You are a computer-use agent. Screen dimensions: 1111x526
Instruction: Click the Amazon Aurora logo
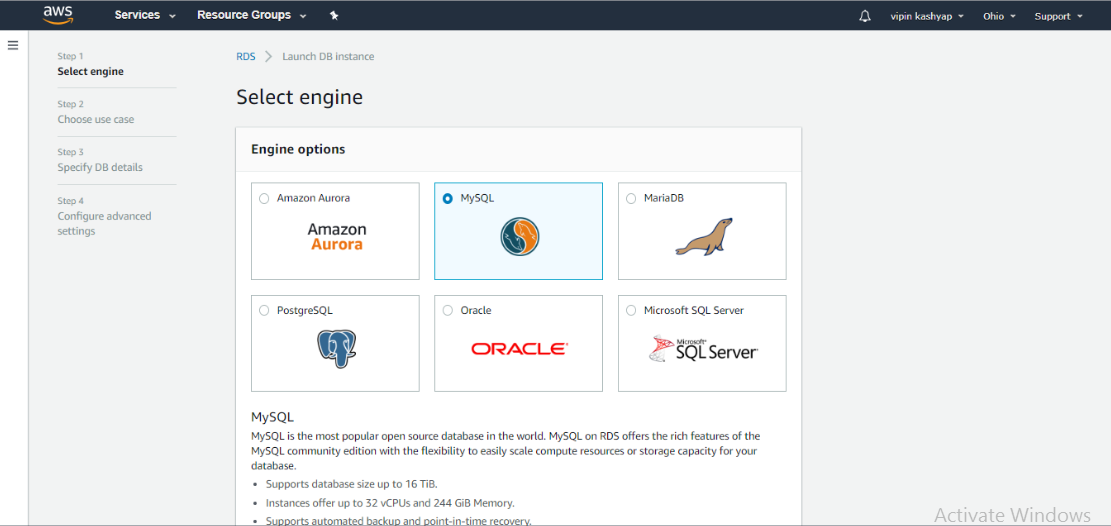pyautogui.click(x=337, y=237)
